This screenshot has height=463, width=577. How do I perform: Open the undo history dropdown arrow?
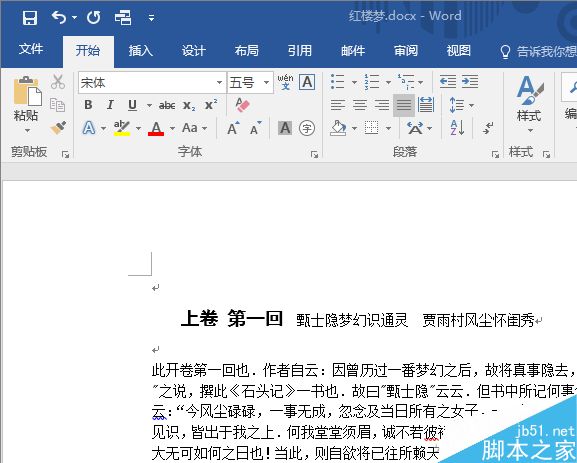pyautogui.click(x=74, y=17)
